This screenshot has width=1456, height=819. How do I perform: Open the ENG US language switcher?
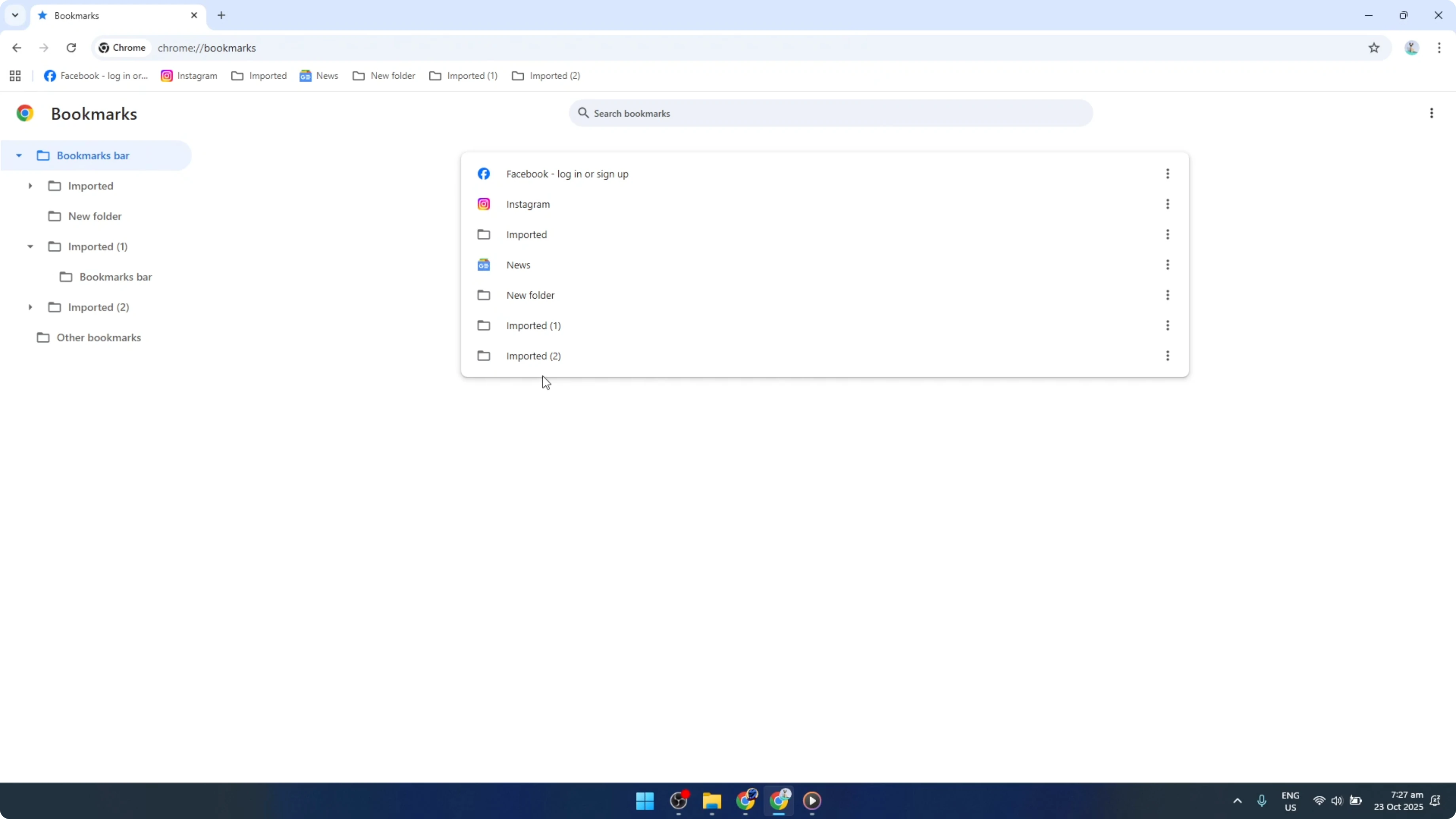coord(1290,801)
